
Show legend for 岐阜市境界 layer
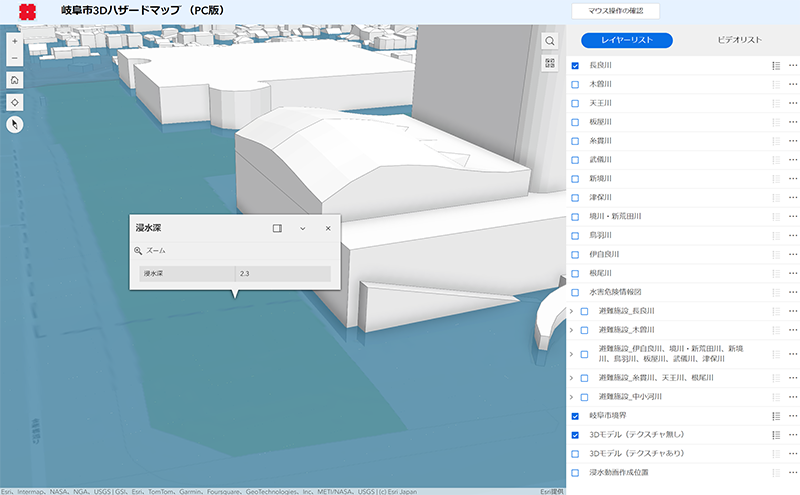click(x=776, y=416)
